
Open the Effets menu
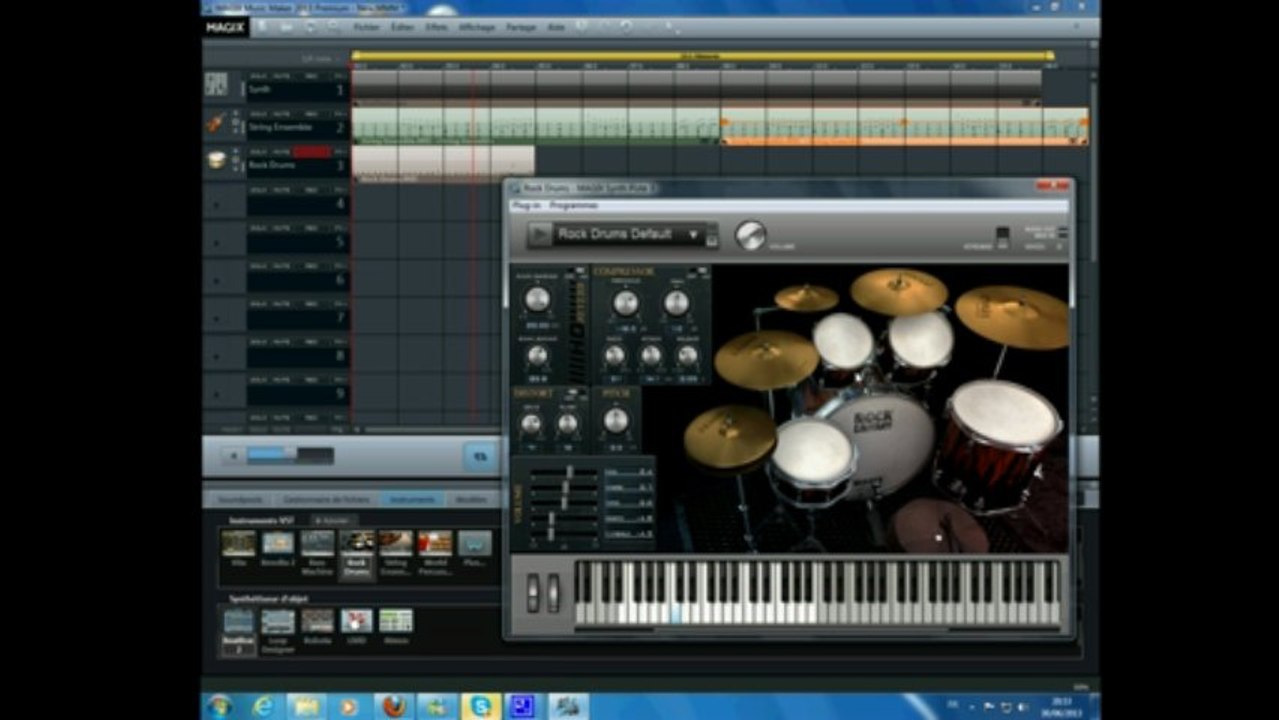tap(436, 27)
